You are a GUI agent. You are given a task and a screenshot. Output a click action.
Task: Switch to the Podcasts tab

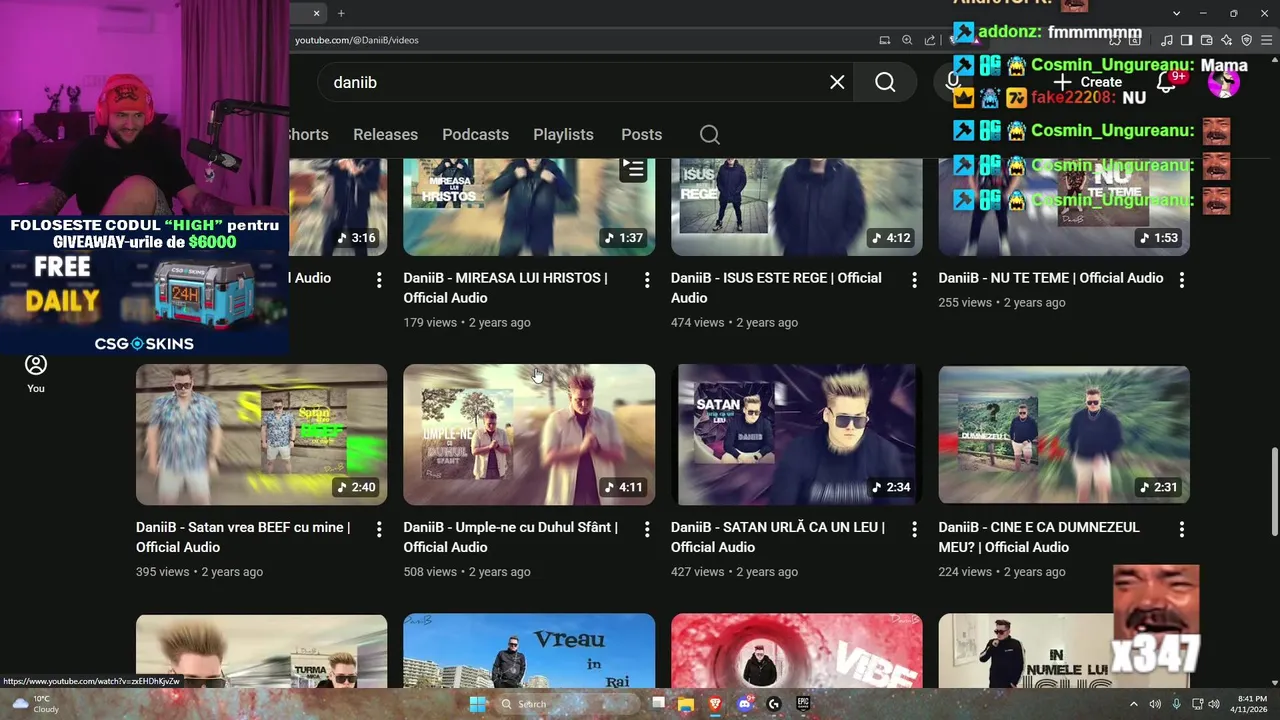click(x=475, y=135)
